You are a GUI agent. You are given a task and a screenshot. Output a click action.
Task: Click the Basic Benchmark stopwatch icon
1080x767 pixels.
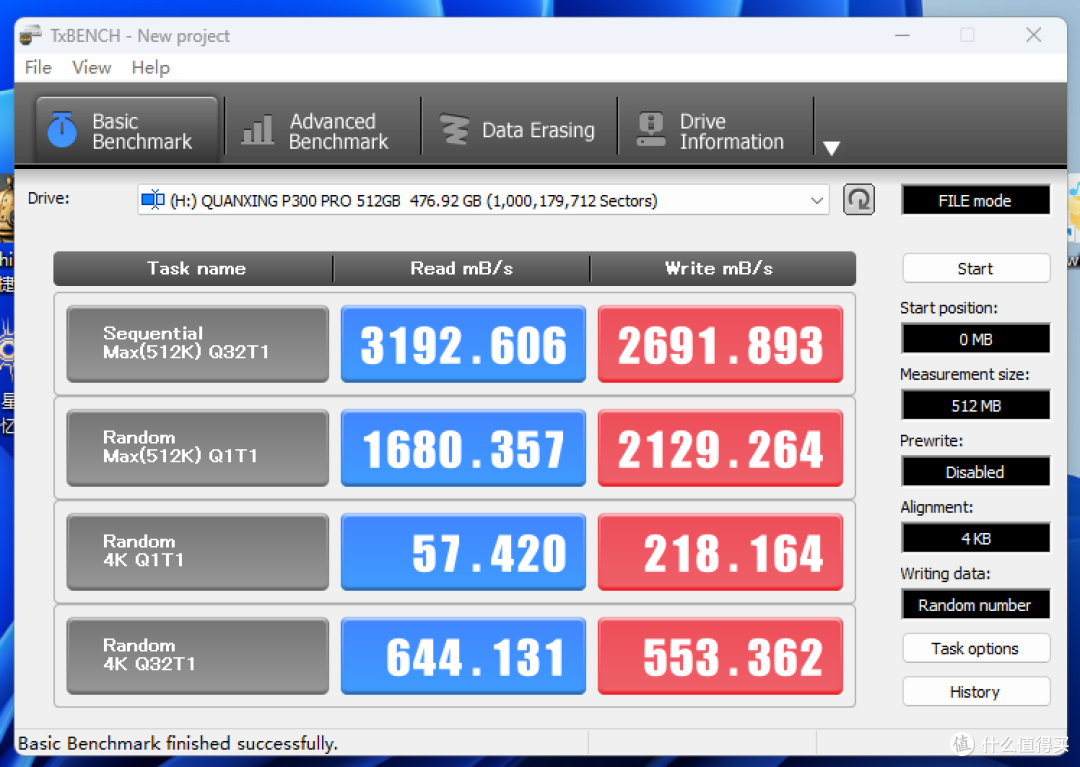click(x=62, y=129)
